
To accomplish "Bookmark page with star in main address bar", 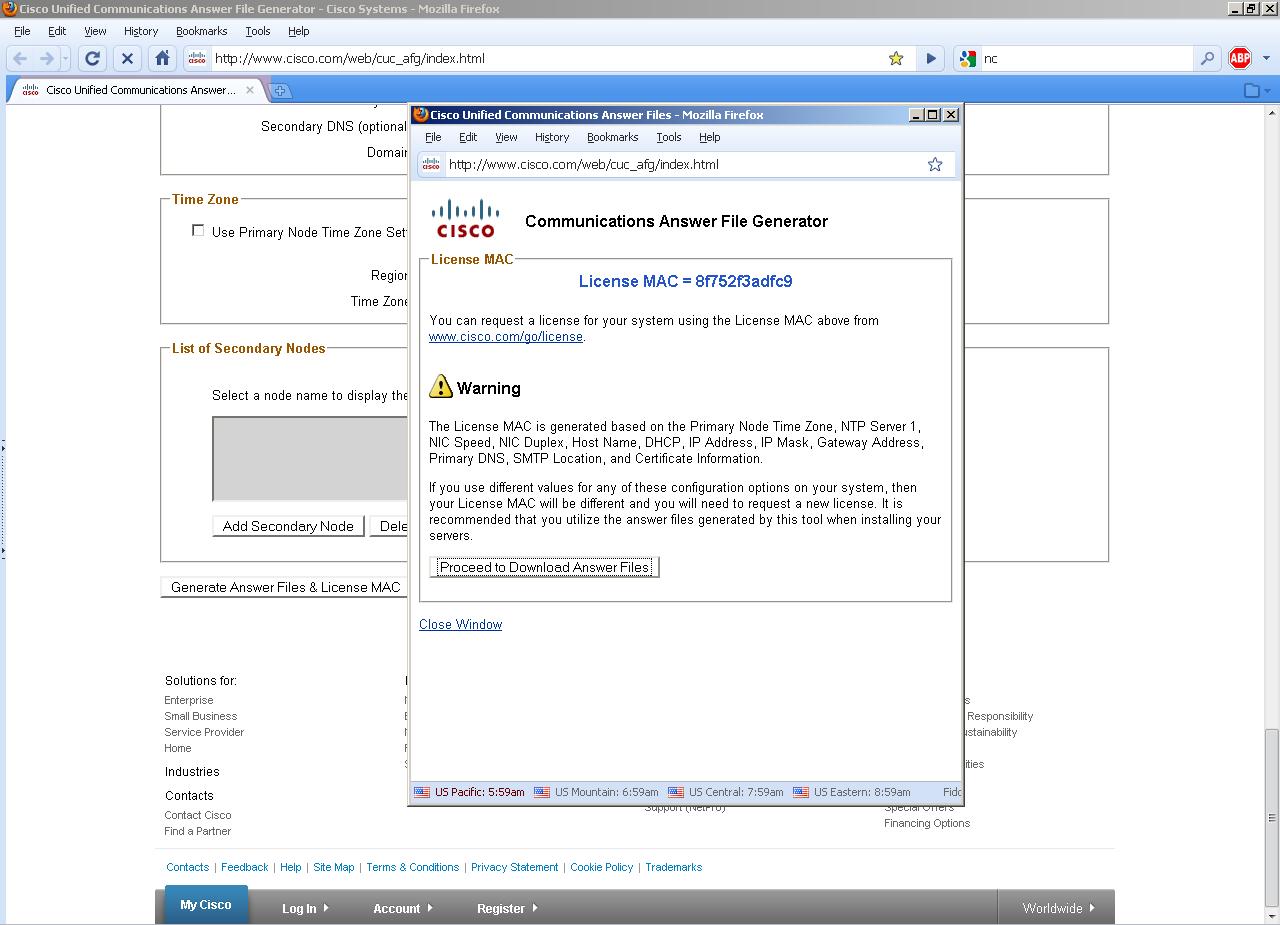I will [896, 58].
